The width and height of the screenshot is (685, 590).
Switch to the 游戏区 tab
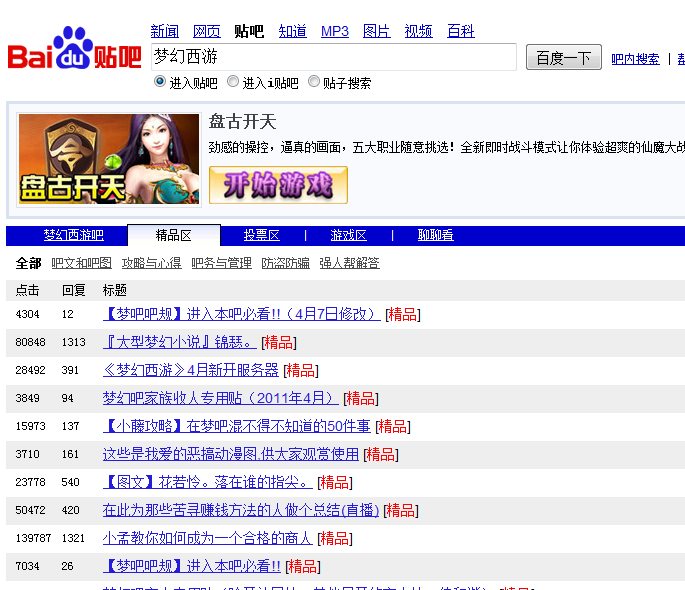(x=348, y=235)
